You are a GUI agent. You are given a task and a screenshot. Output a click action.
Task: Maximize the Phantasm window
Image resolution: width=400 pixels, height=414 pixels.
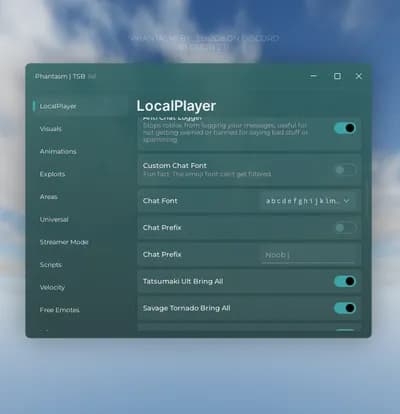[337, 76]
